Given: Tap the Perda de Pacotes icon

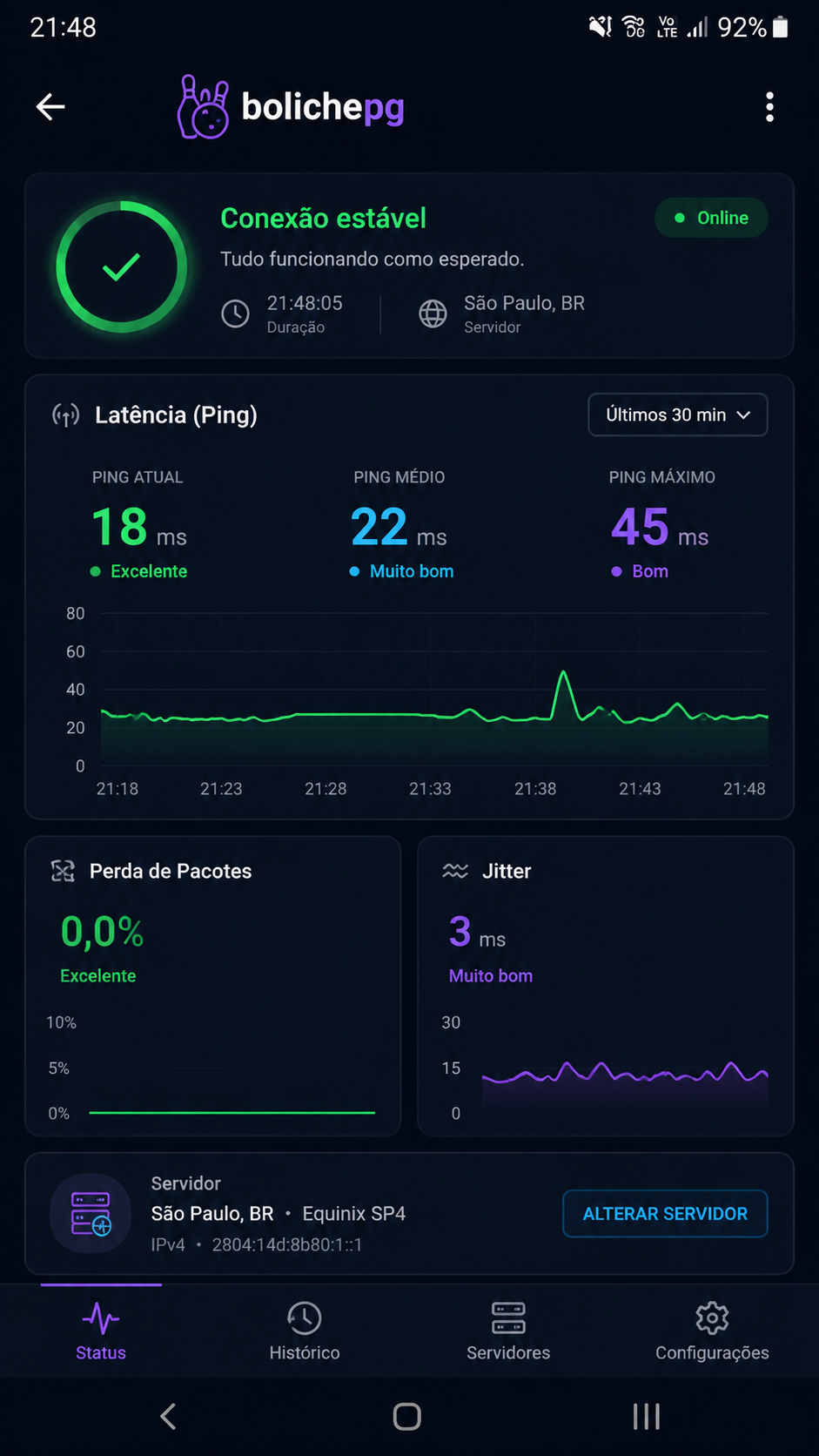Looking at the screenshot, I should 63,871.
